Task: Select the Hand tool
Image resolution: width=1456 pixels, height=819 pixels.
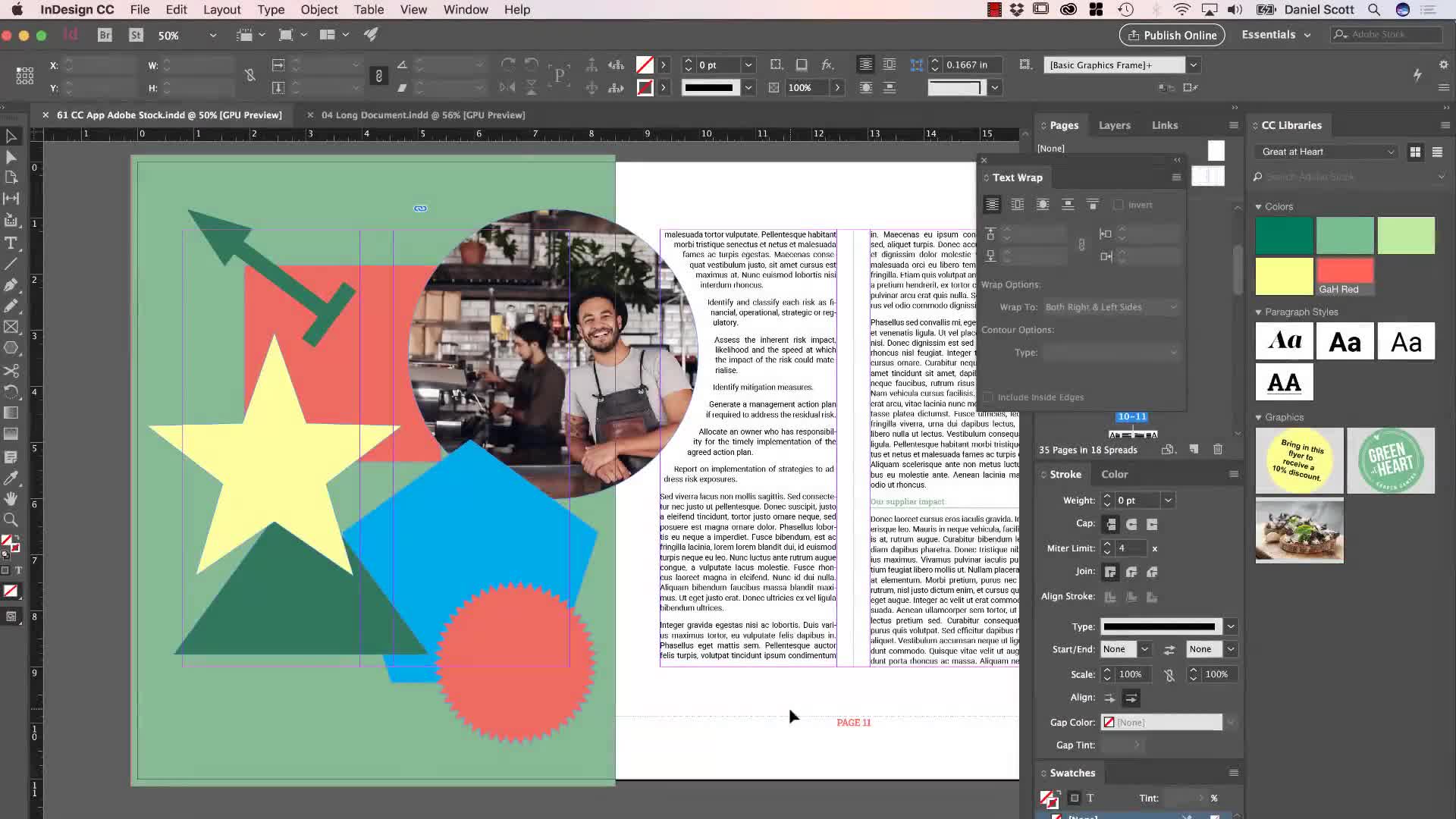Action: (x=11, y=498)
